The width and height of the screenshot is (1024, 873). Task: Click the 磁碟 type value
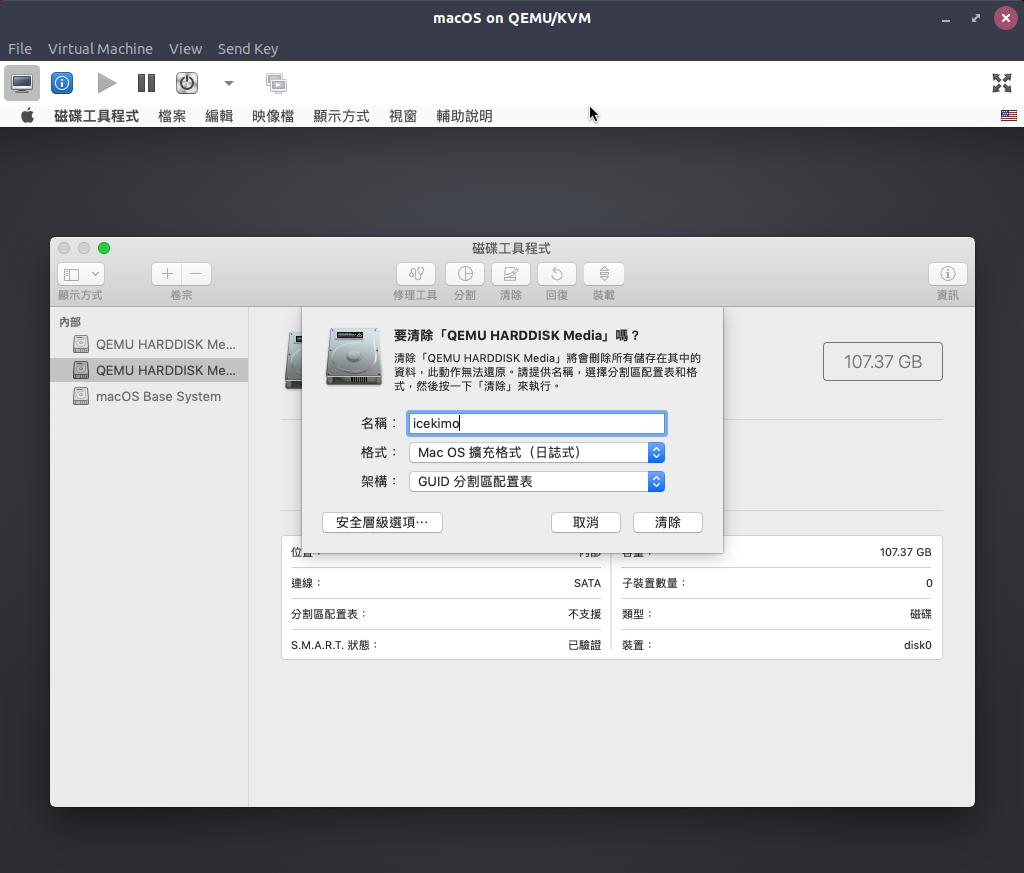921,614
